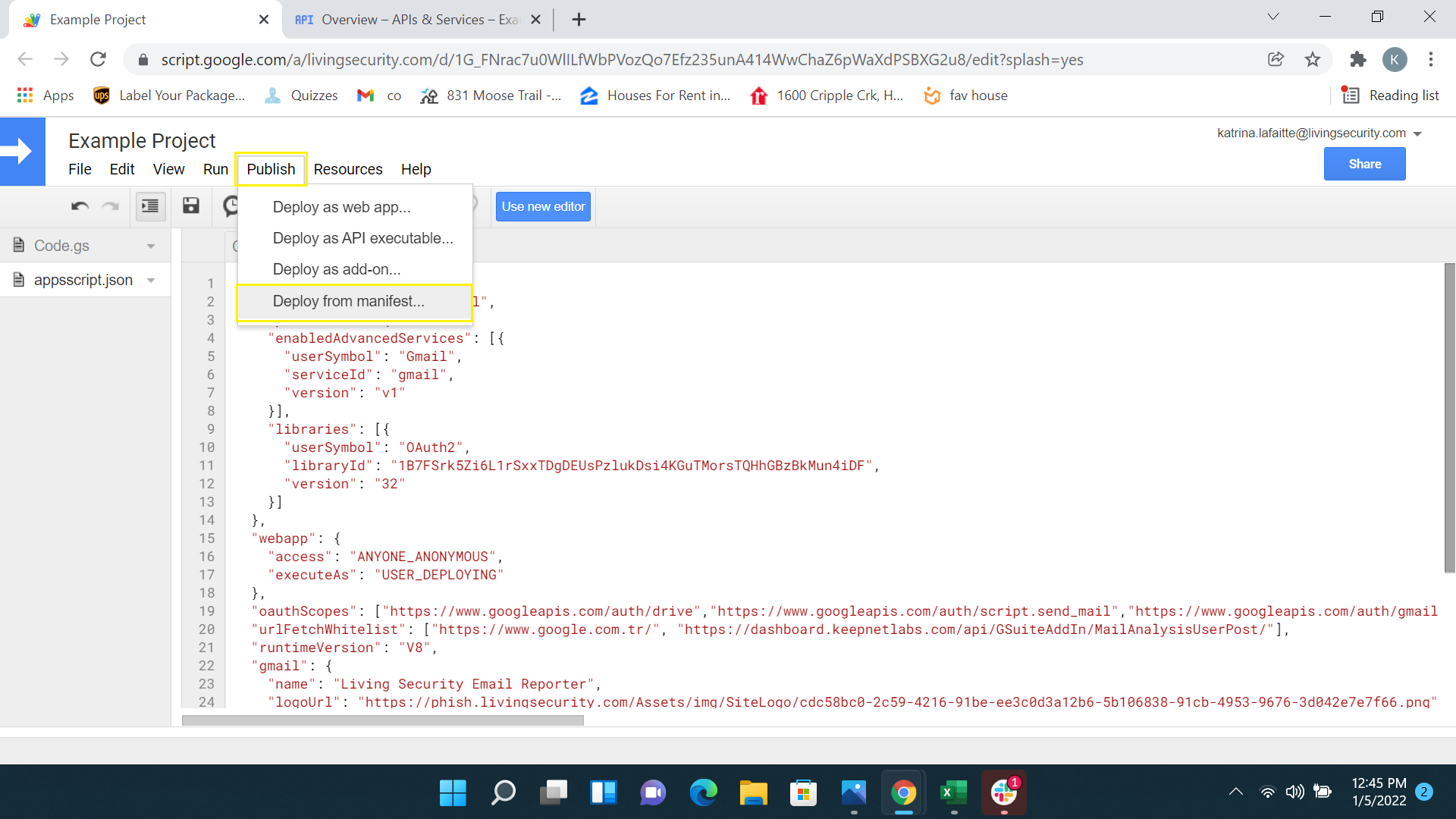Open the Help menu
This screenshot has width=1456, height=819.
coord(416,169)
